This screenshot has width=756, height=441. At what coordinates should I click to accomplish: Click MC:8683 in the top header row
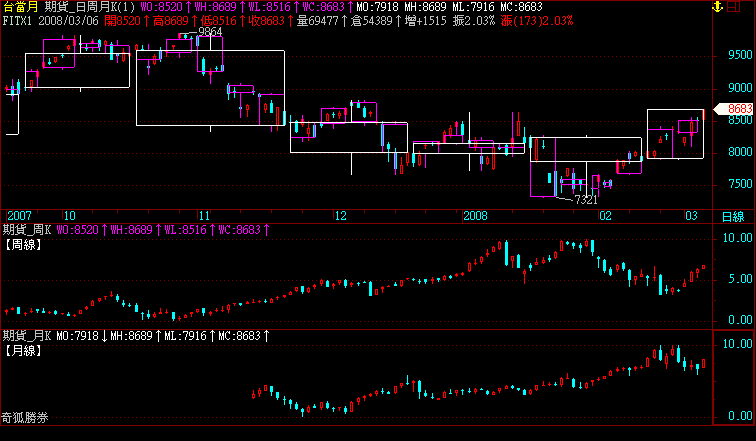[521, 7]
